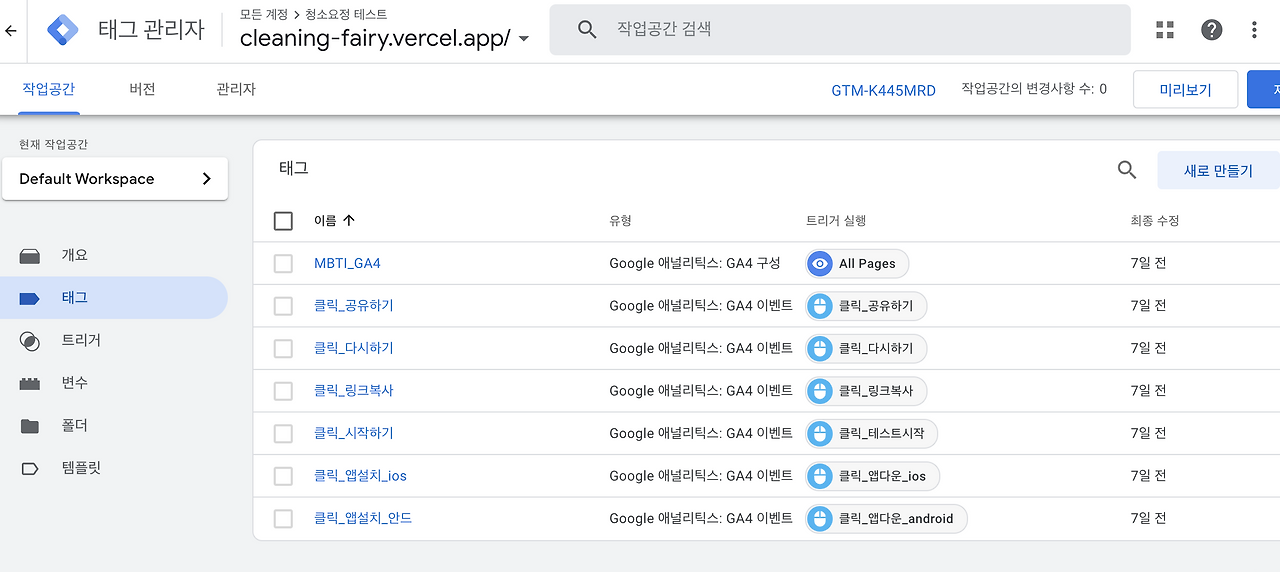This screenshot has height=572, width=1280.
Task: Click the 변수 variable icon in sidebar
Action: coord(30,383)
